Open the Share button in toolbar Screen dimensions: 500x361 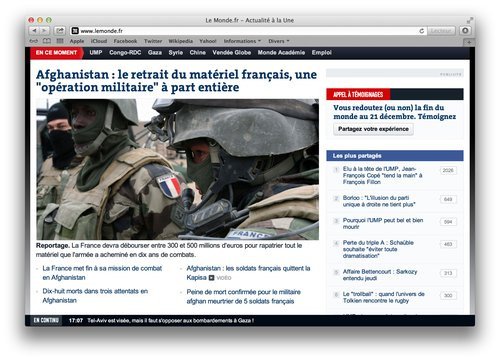click(x=60, y=31)
